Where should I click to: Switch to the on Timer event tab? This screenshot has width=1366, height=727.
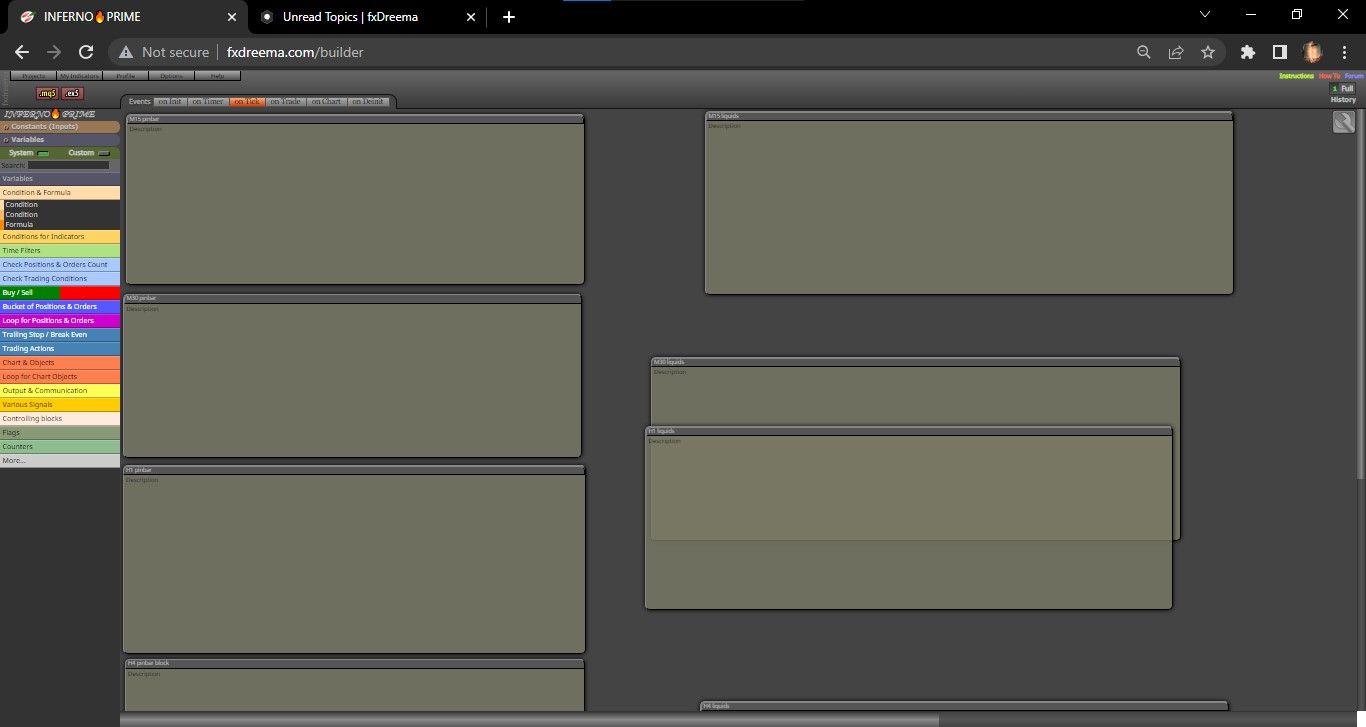pyautogui.click(x=208, y=101)
